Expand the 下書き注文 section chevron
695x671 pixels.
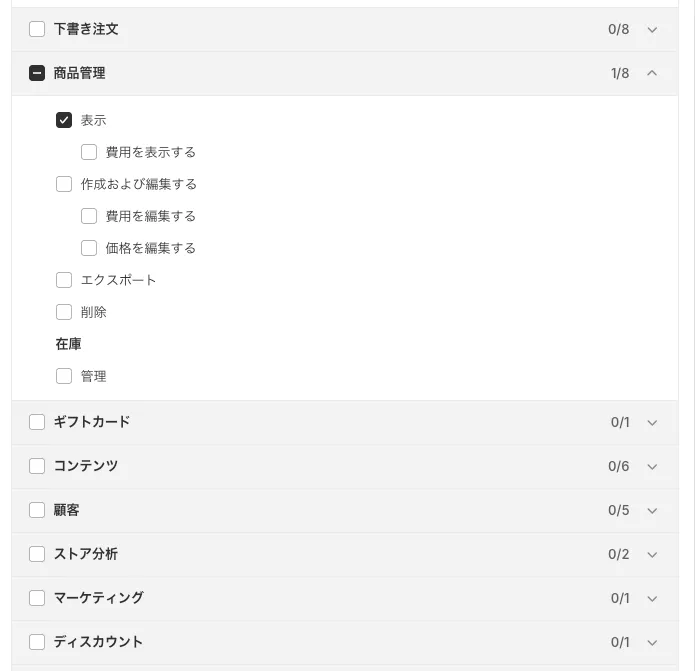(x=652, y=30)
